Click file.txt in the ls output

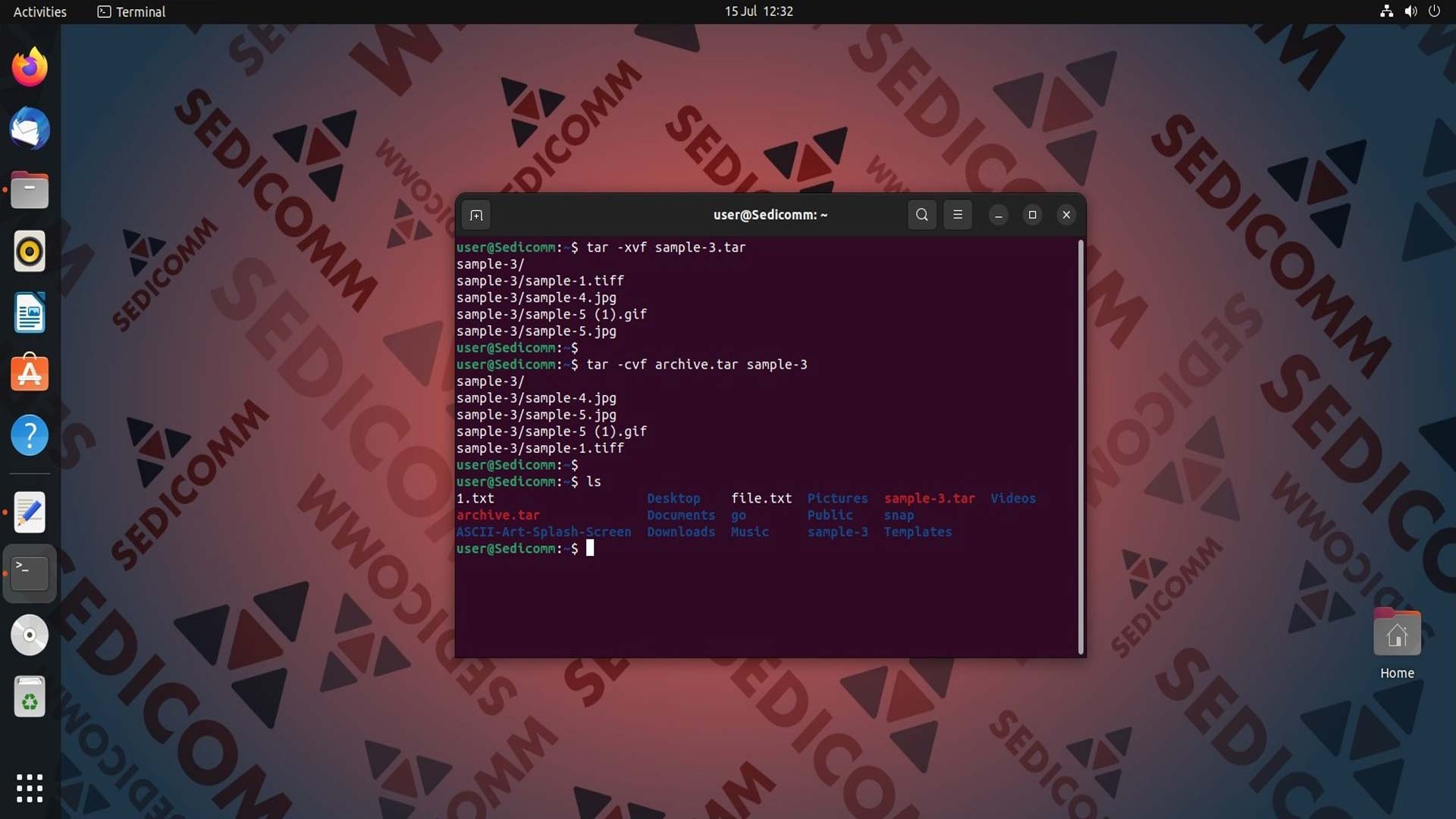tap(761, 499)
